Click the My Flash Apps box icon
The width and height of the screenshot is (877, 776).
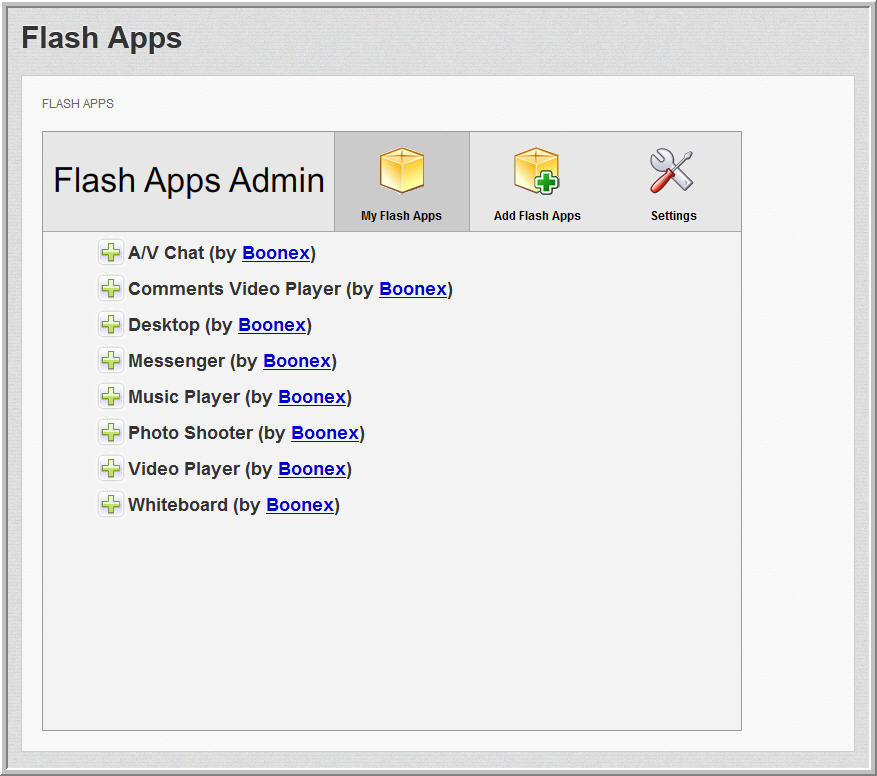[401, 171]
